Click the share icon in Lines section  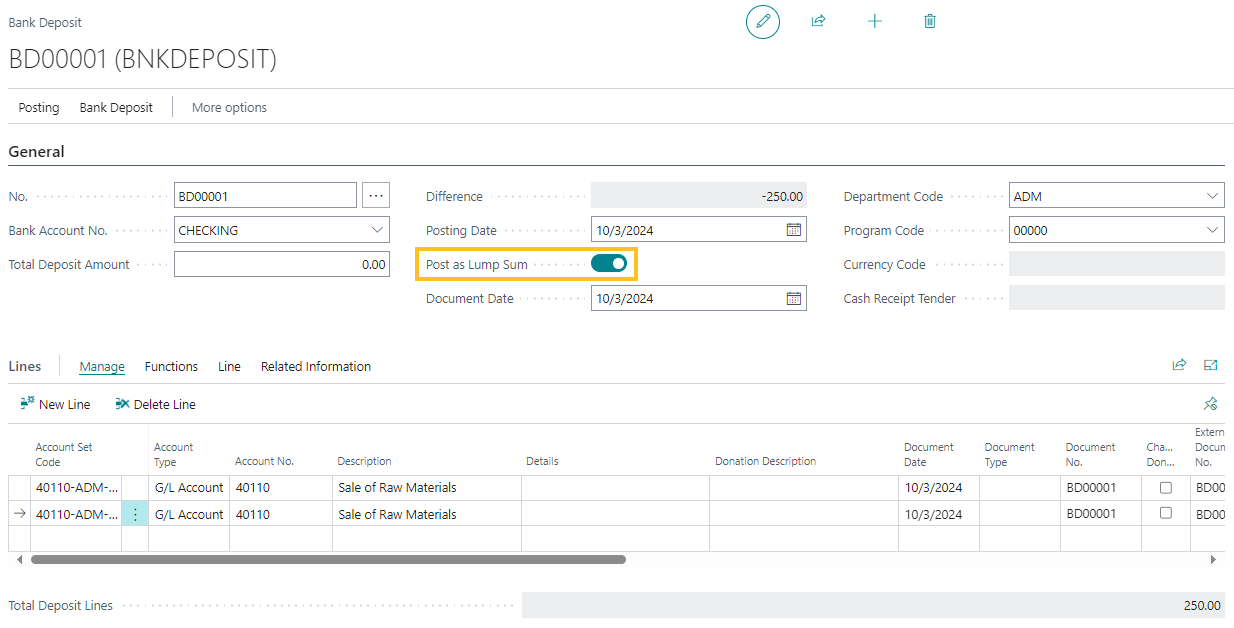(x=1179, y=365)
